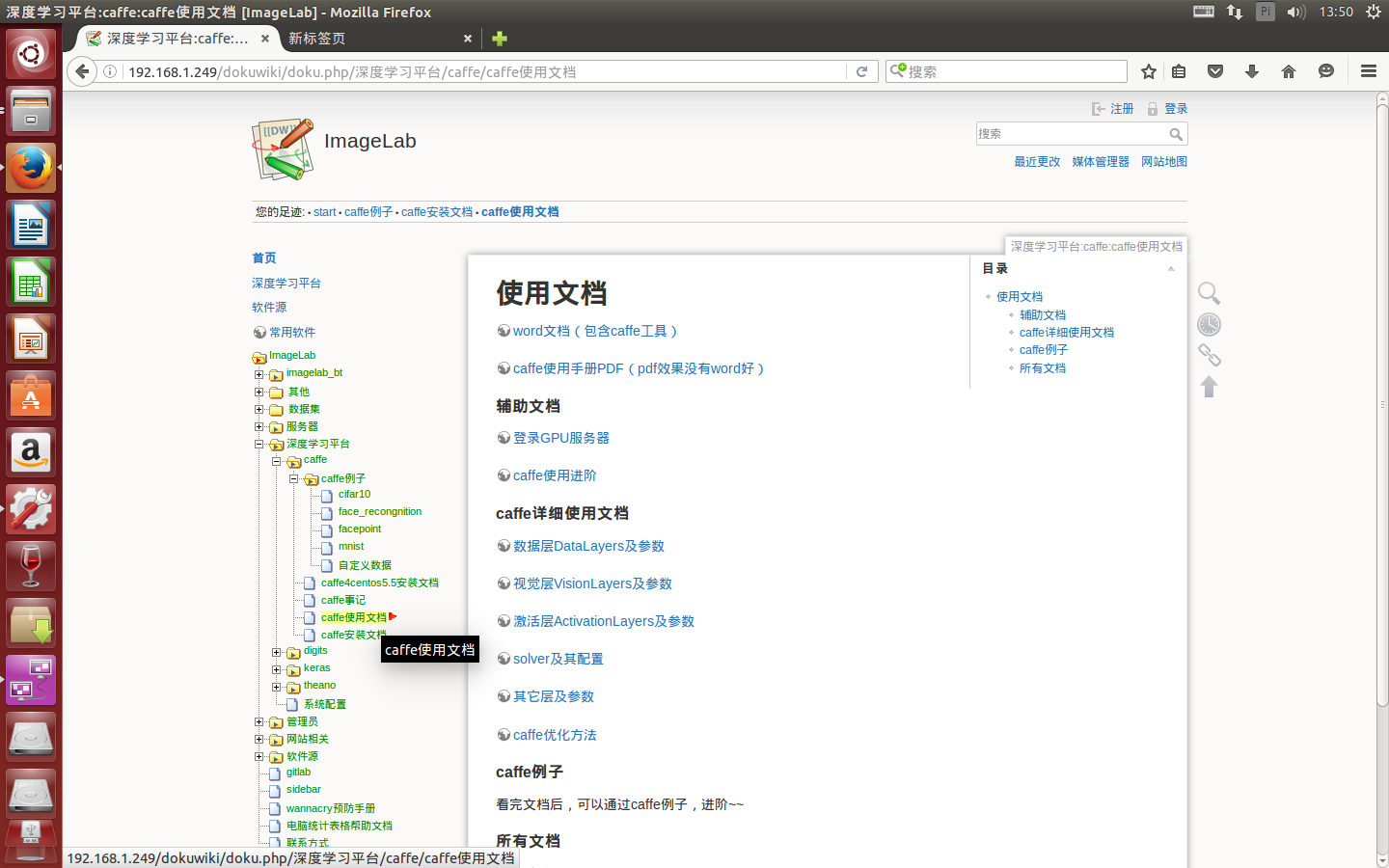Click the DokuWiki search magnifier button

(x=1176, y=134)
